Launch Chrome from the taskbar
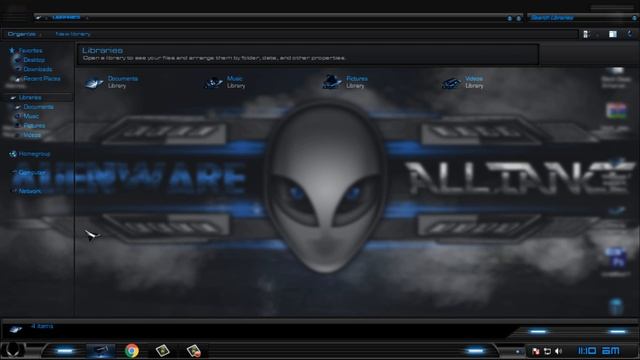Screen dimensions: 640x360 pos(131,351)
